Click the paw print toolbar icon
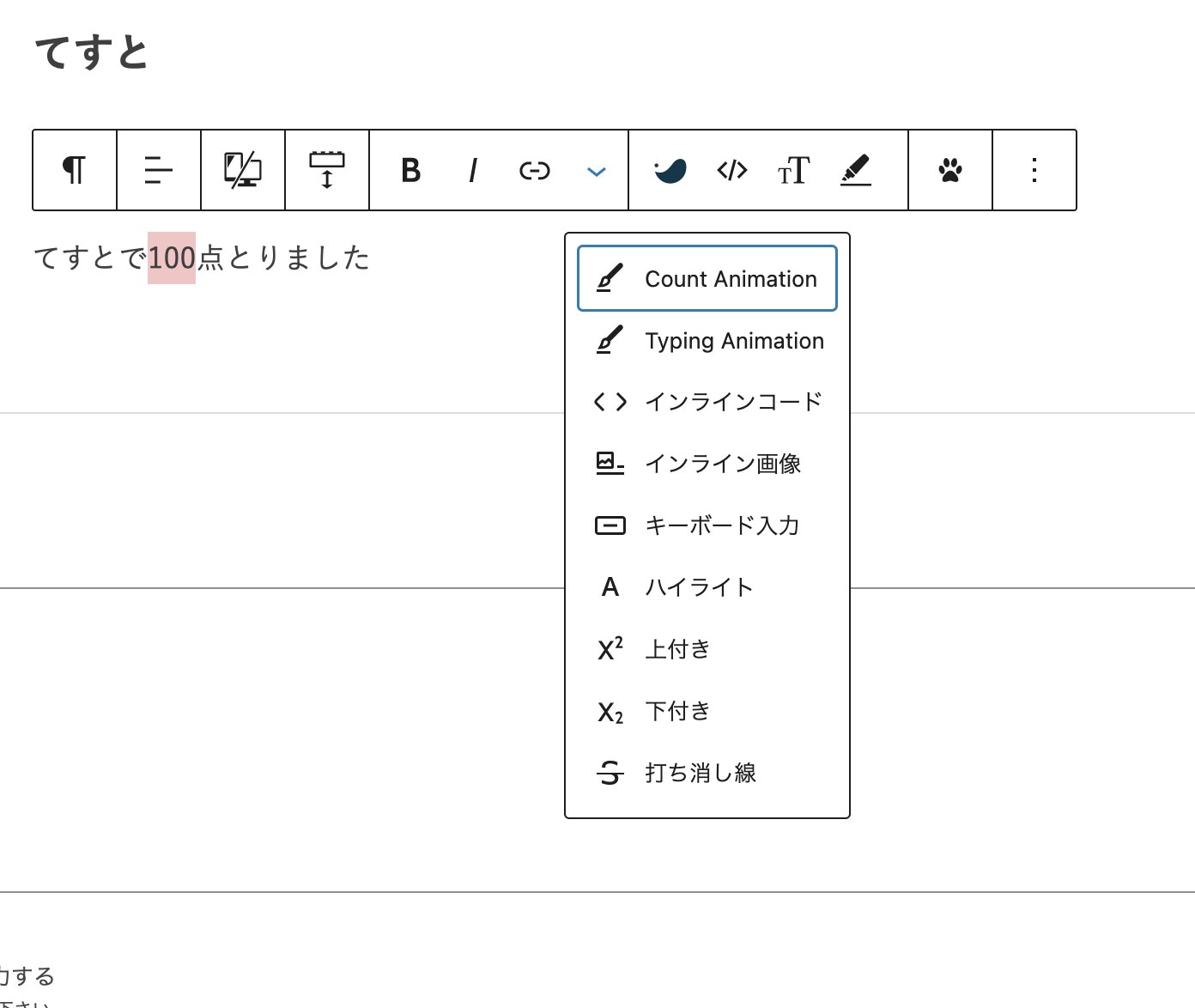Image resolution: width=1195 pixels, height=1008 pixels. pos(950,170)
